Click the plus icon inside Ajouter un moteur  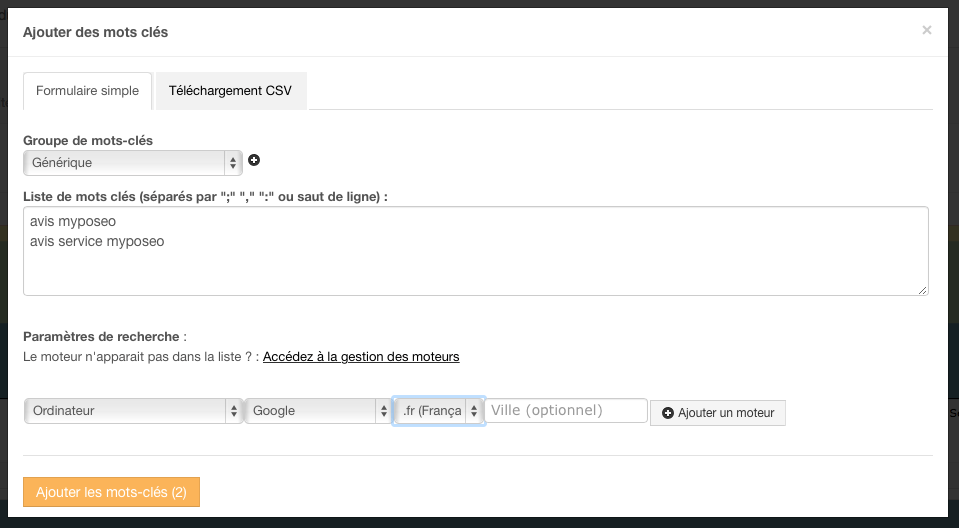pos(668,413)
